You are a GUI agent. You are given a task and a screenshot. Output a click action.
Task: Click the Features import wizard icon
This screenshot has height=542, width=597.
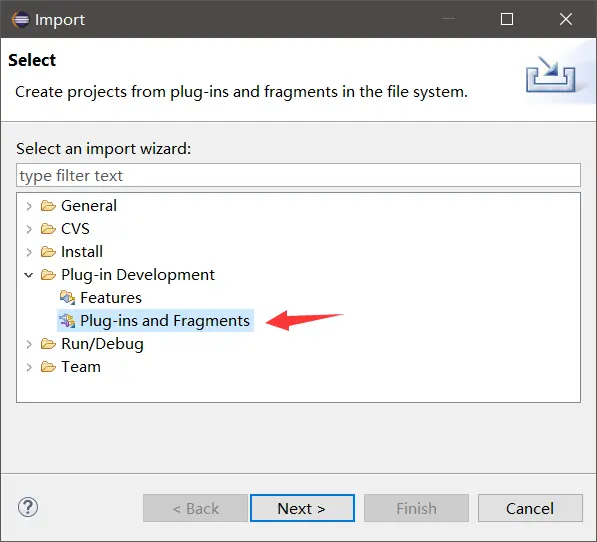pyautogui.click(x=67, y=298)
